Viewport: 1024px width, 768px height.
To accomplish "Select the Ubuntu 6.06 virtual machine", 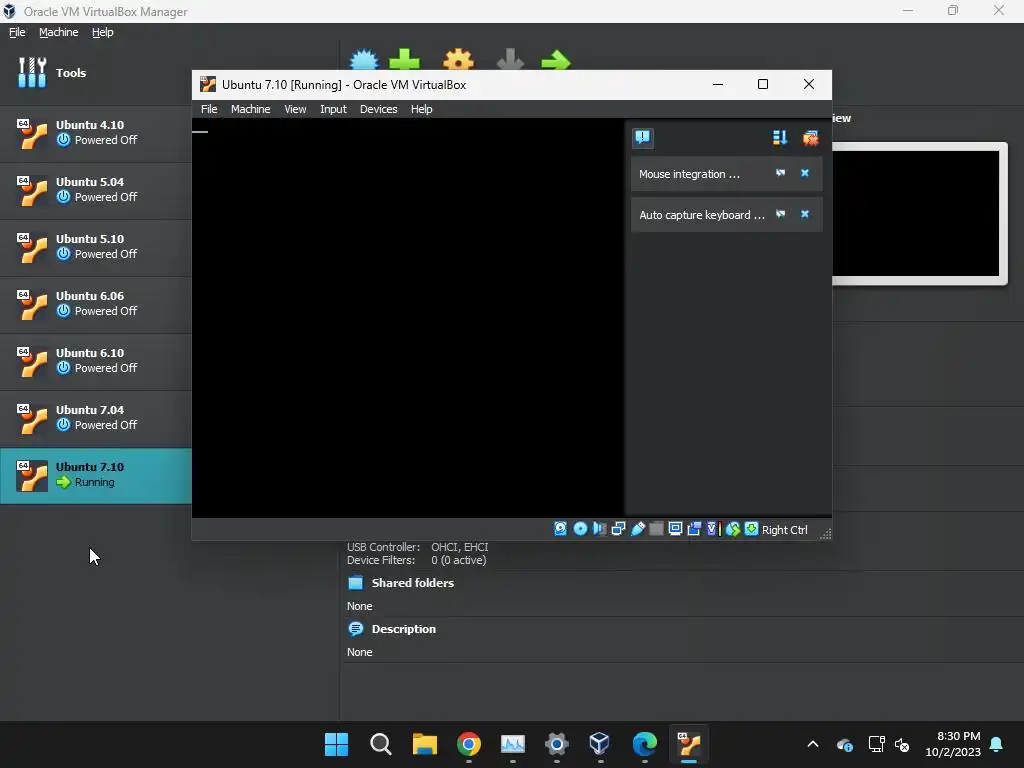I will tap(96, 304).
